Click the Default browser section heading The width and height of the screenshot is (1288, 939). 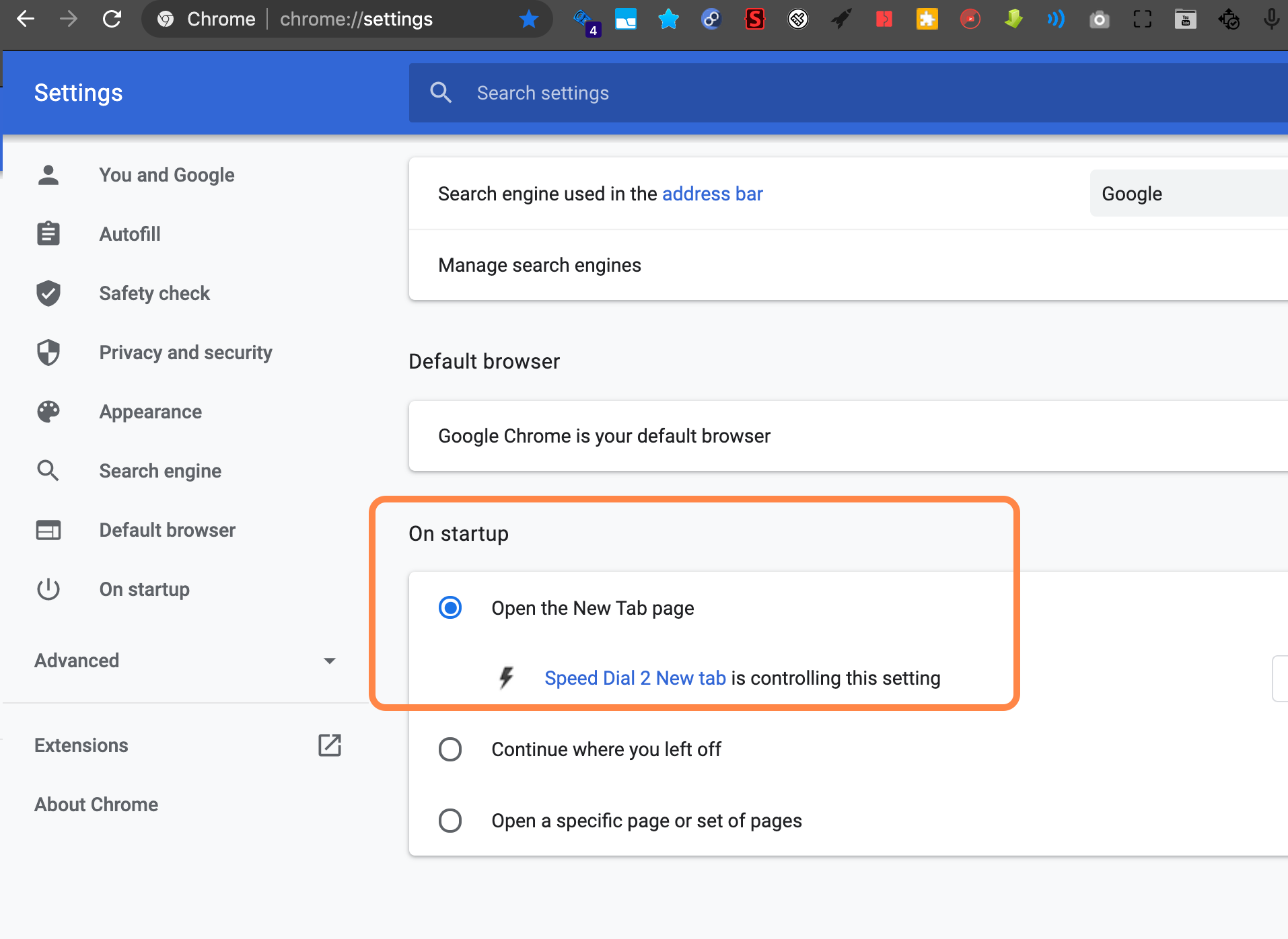click(484, 361)
